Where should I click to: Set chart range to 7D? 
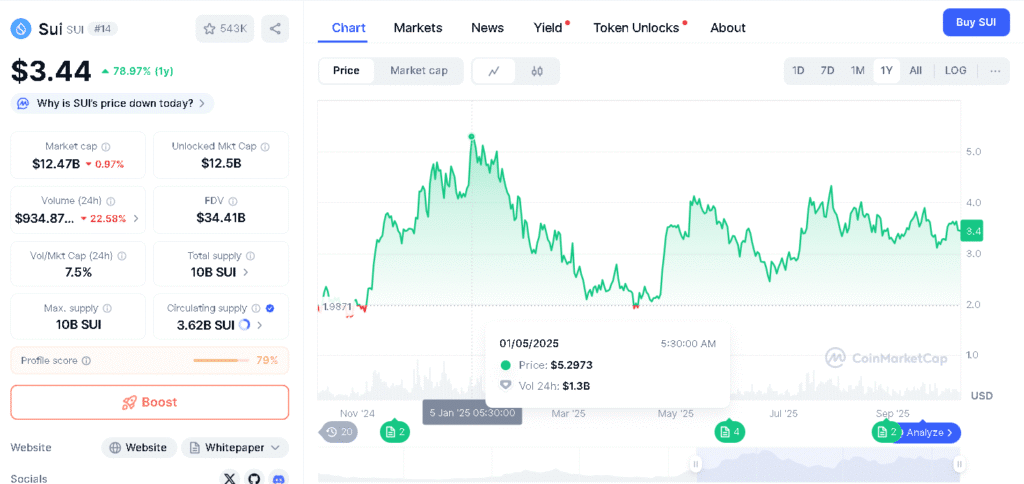tap(827, 71)
